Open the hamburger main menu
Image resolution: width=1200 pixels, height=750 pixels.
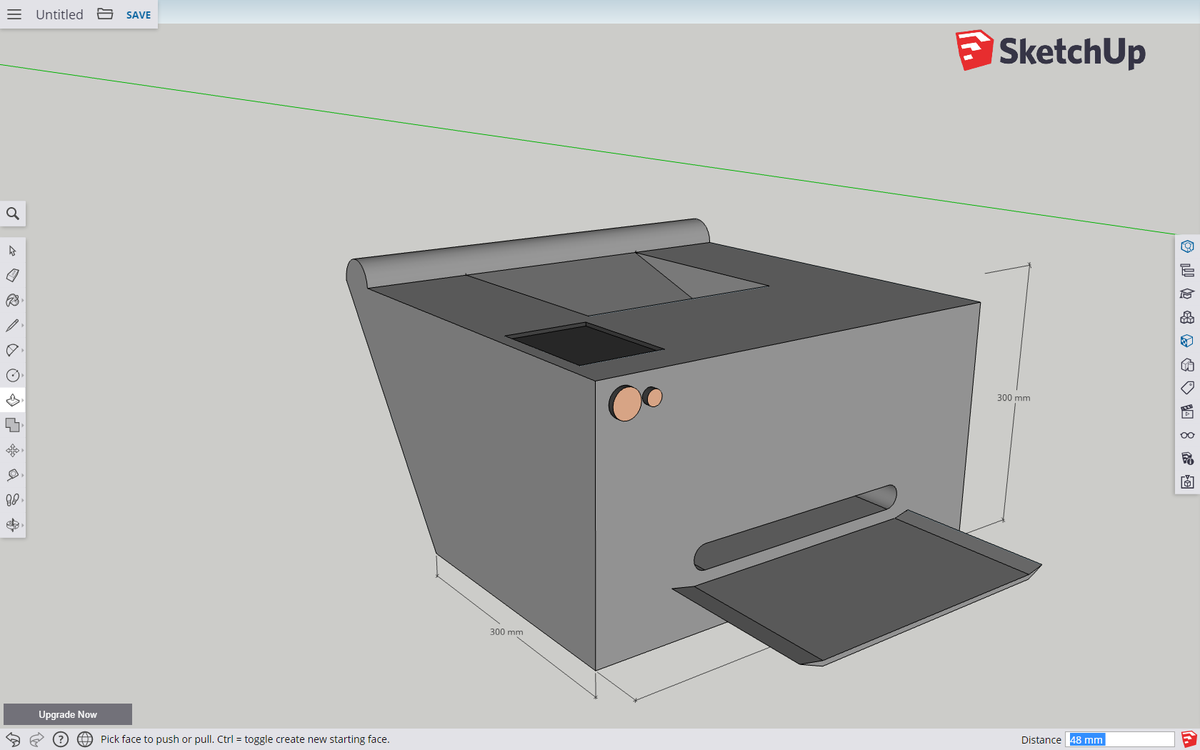coord(14,14)
